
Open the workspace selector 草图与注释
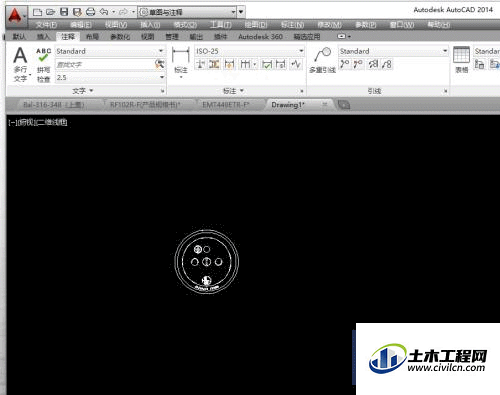tap(188, 12)
